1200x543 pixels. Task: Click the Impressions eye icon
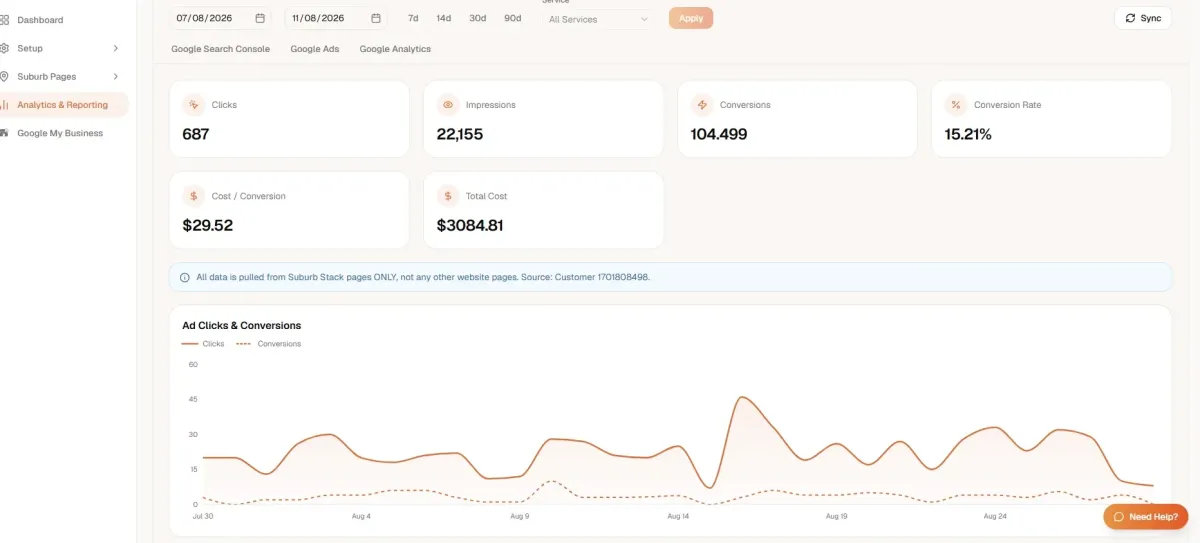448,105
